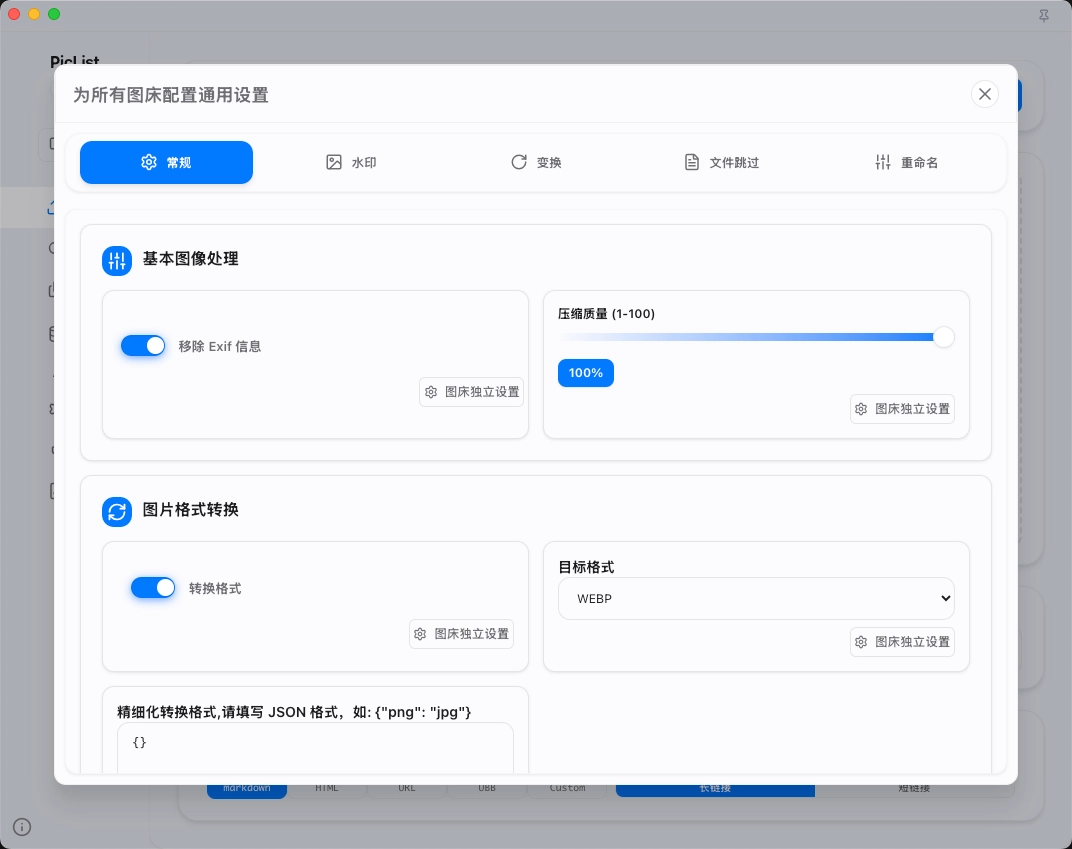The width and height of the screenshot is (1072, 849).
Task: Click the rotate icon on the 变换 tab
Action: click(x=519, y=162)
